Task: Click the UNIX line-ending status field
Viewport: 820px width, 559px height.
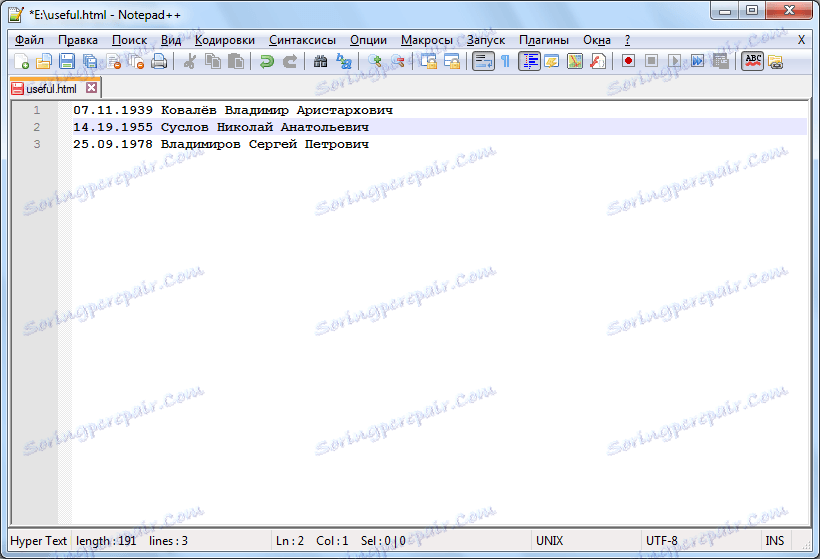Action: [550, 541]
